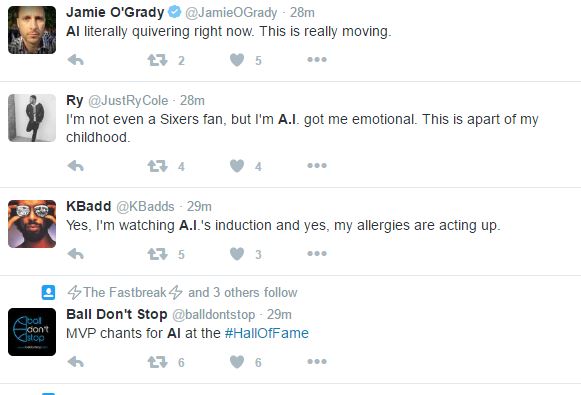Open the #HallOfFame hashtag link
The image size is (581, 395).
266,333
